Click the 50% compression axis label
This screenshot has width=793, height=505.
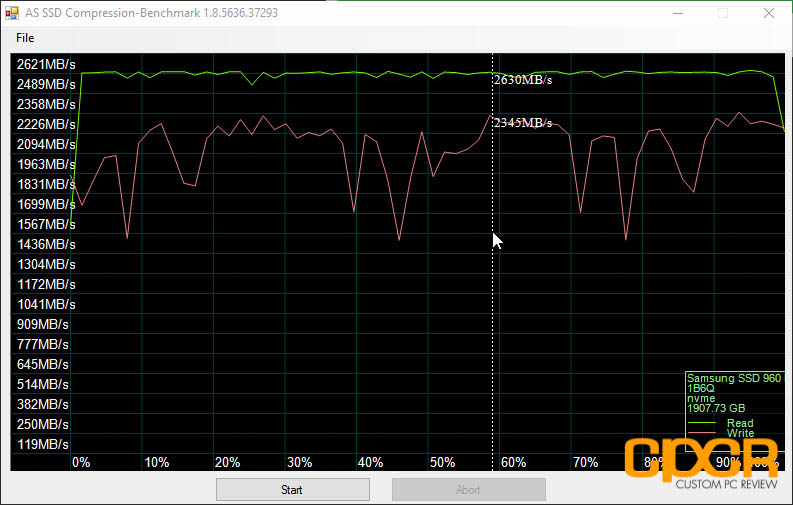[x=443, y=462]
